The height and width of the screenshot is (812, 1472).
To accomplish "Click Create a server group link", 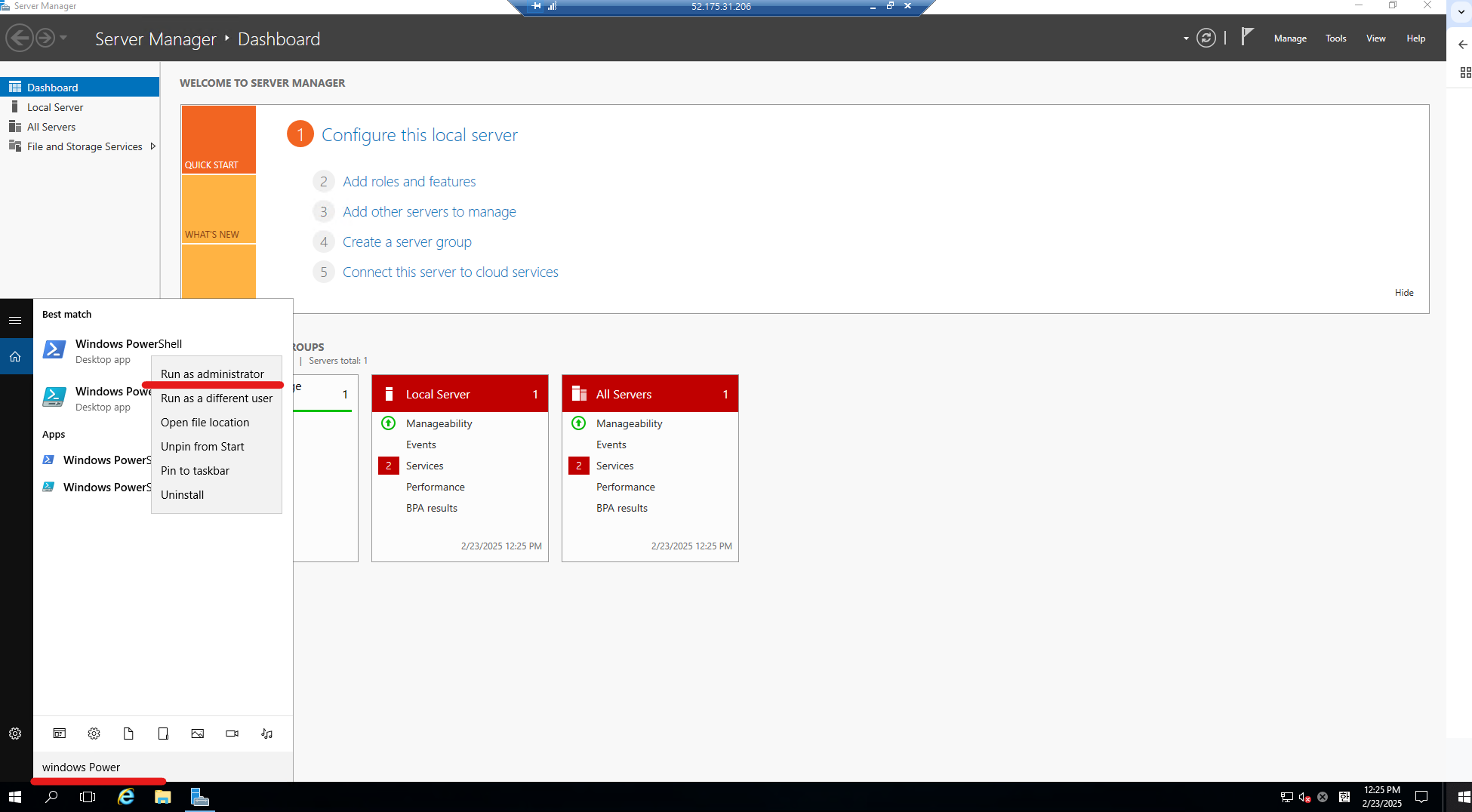I will coord(407,242).
